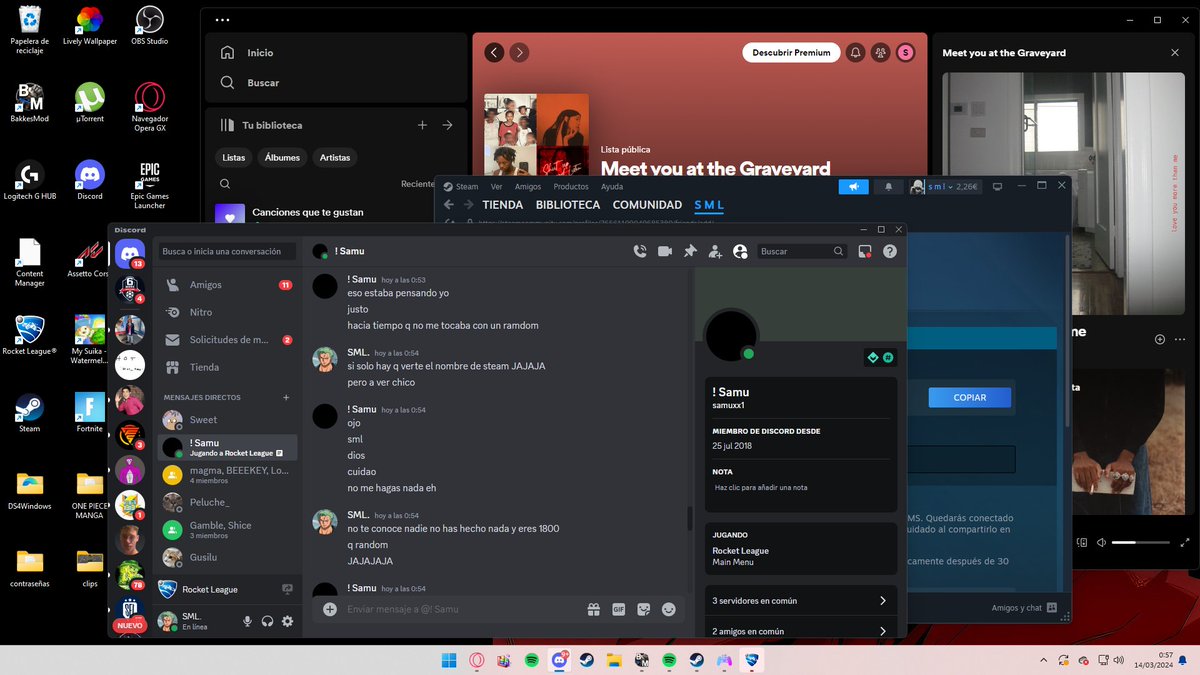The width and height of the screenshot is (1200, 675).
Task: Show hidden system tray icons
Action: click(1043, 660)
